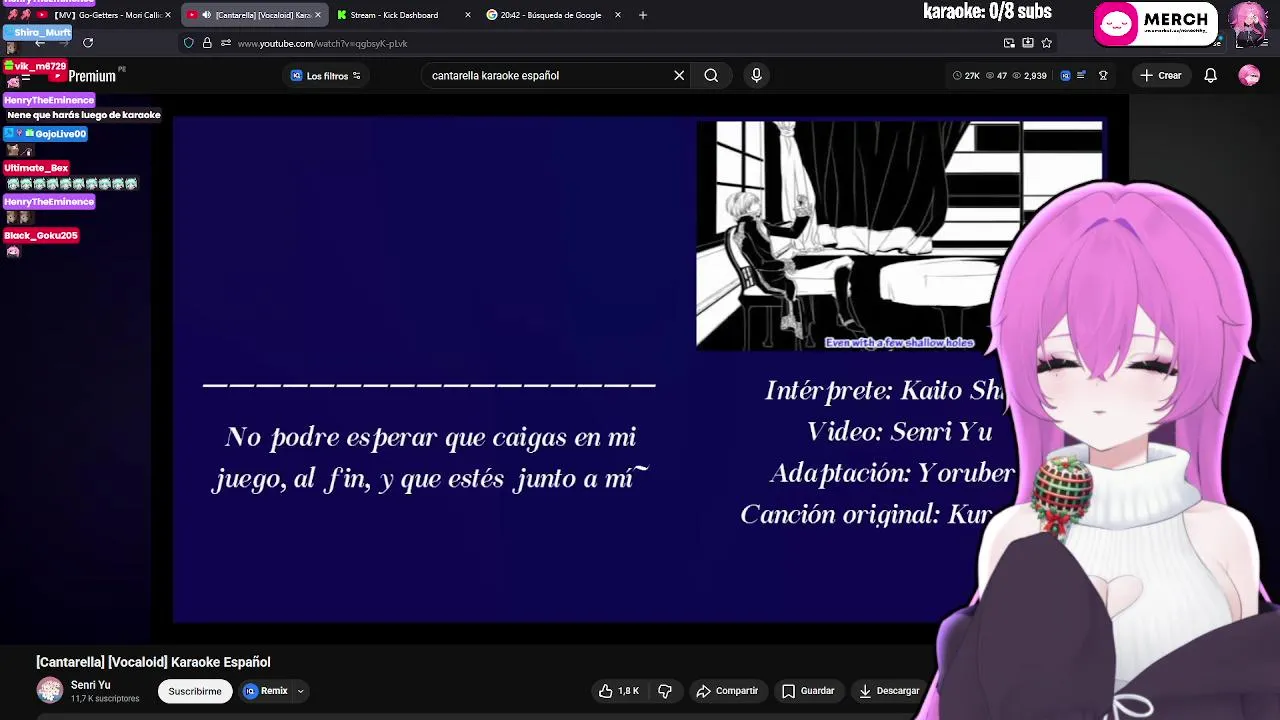Click chat username HenryTheEminence above karaoke message
The height and width of the screenshot is (720, 1280).
click(49, 100)
